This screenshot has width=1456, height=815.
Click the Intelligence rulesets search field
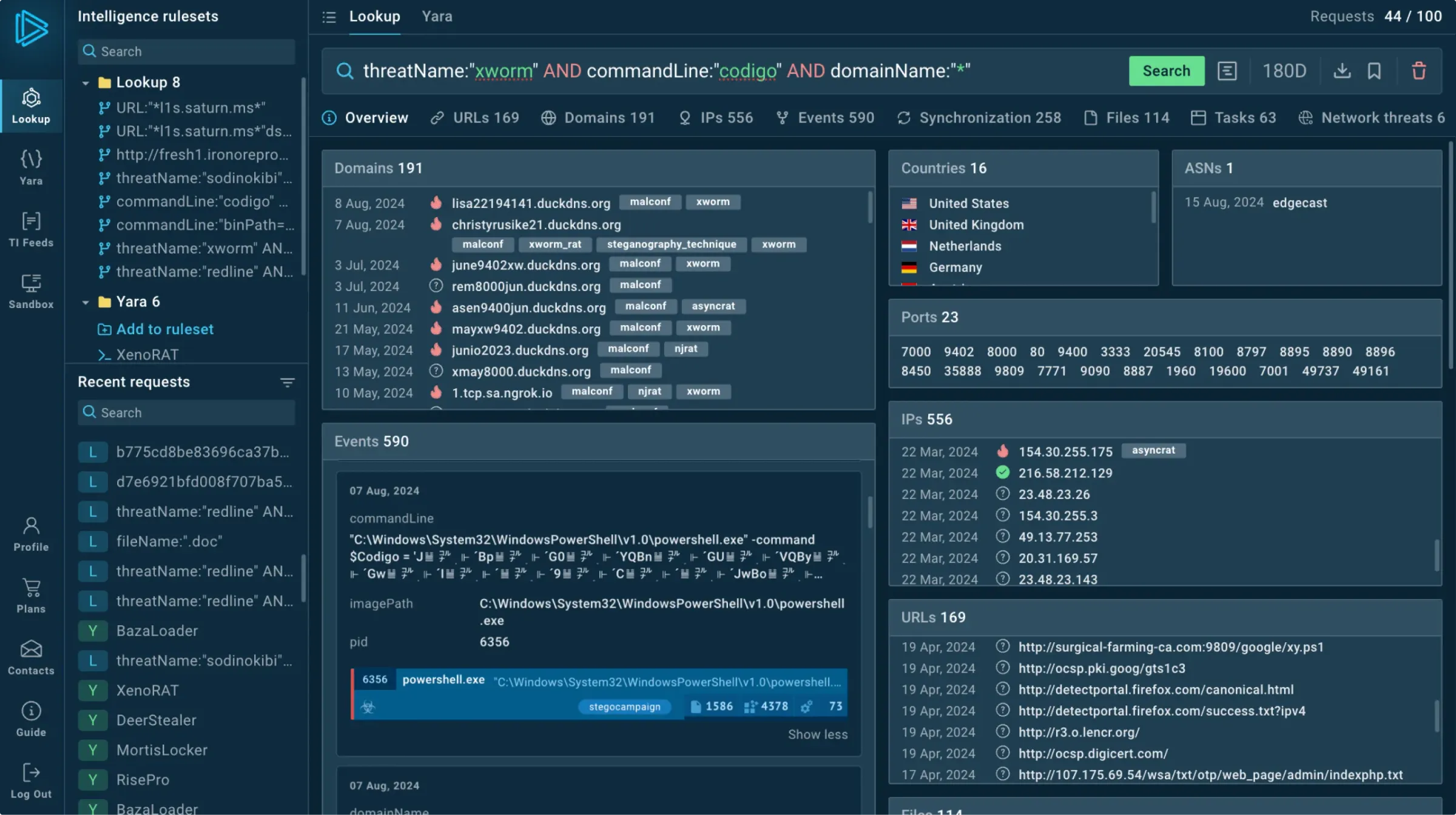click(186, 52)
